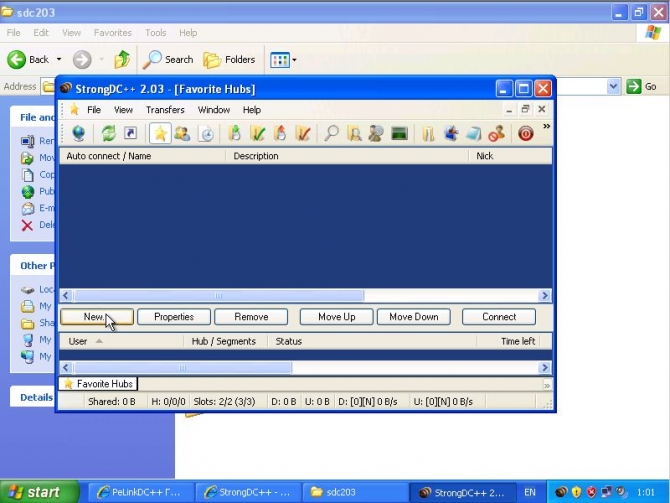Image resolution: width=670 pixels, height=503 pixels.
Task: Open the File menu in StrongDC++
Action: pos(94,110)
